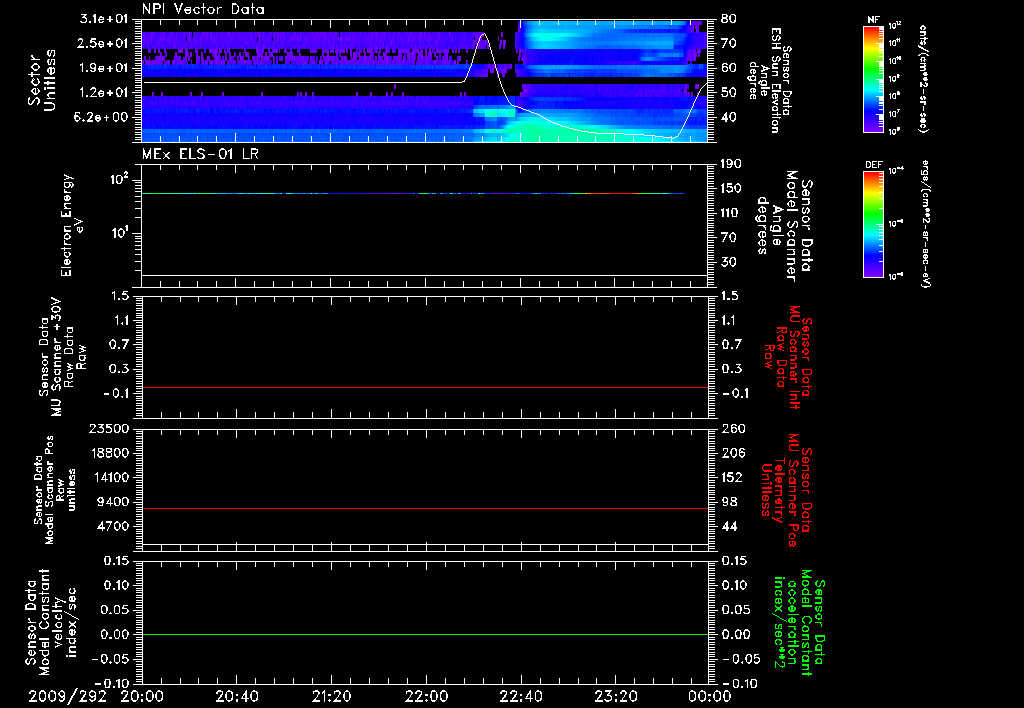This screenshot has width=1024, height=708.
Task: Click the NPI Vector Data panel title
Action: coord(203,9)
